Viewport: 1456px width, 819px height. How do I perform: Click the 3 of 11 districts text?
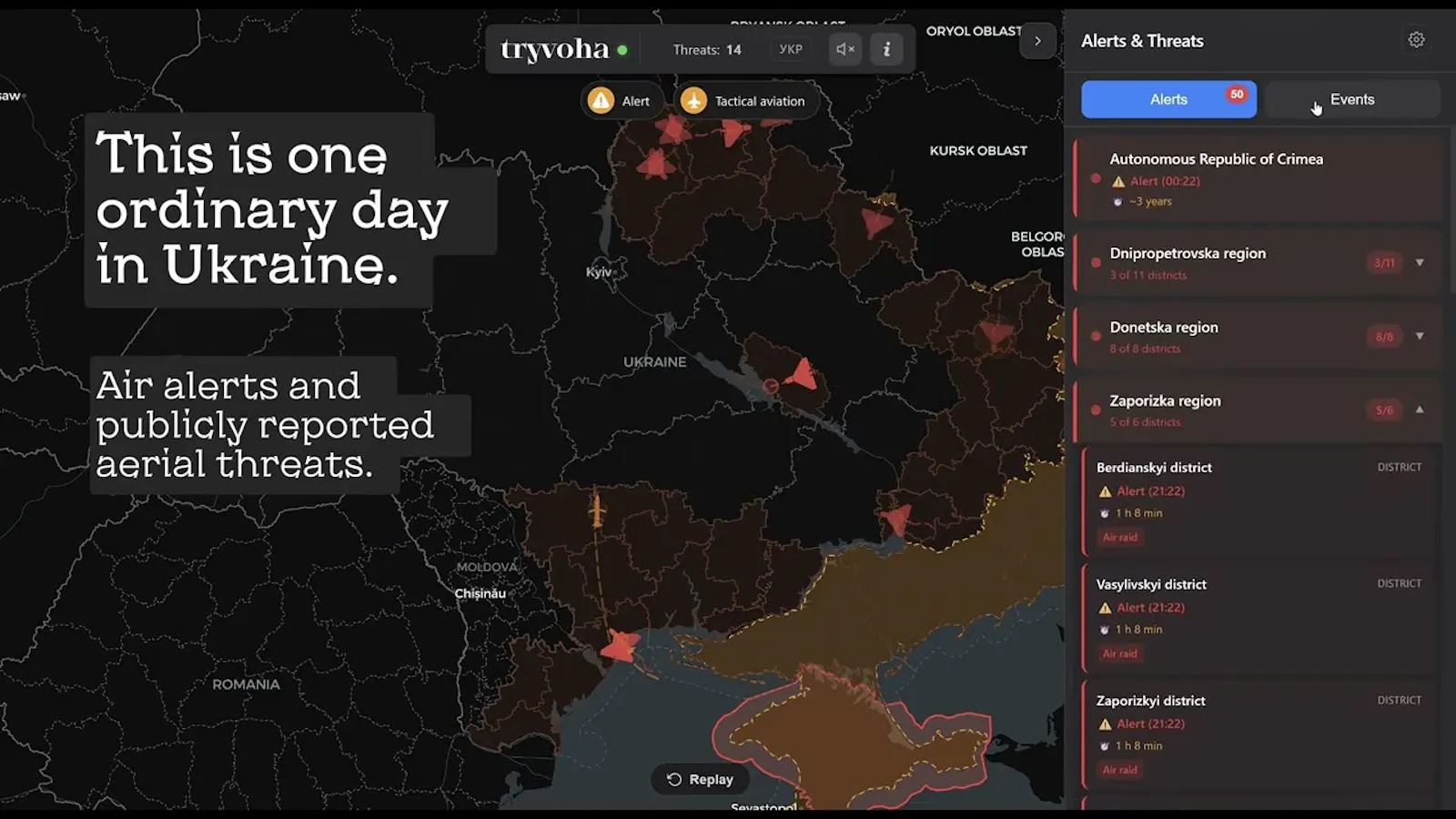[1148, 275]
